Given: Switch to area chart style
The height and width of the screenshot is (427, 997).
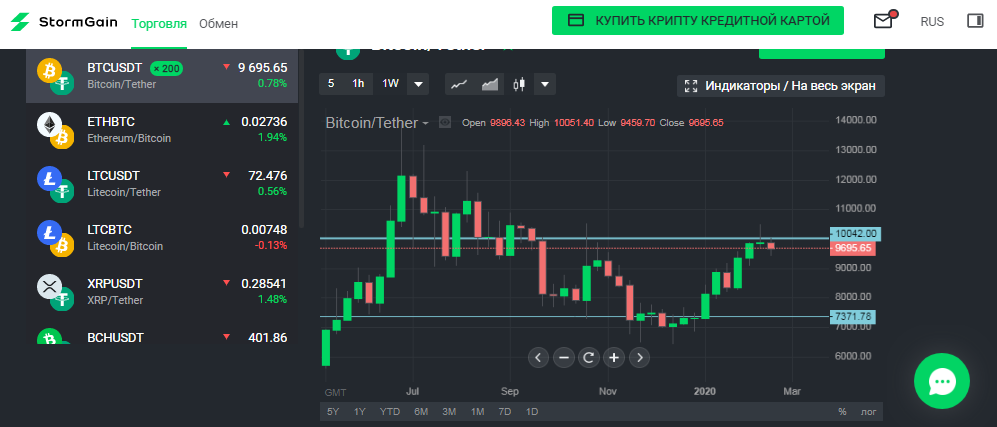Looking at the screenshot, I should [490, 84].
